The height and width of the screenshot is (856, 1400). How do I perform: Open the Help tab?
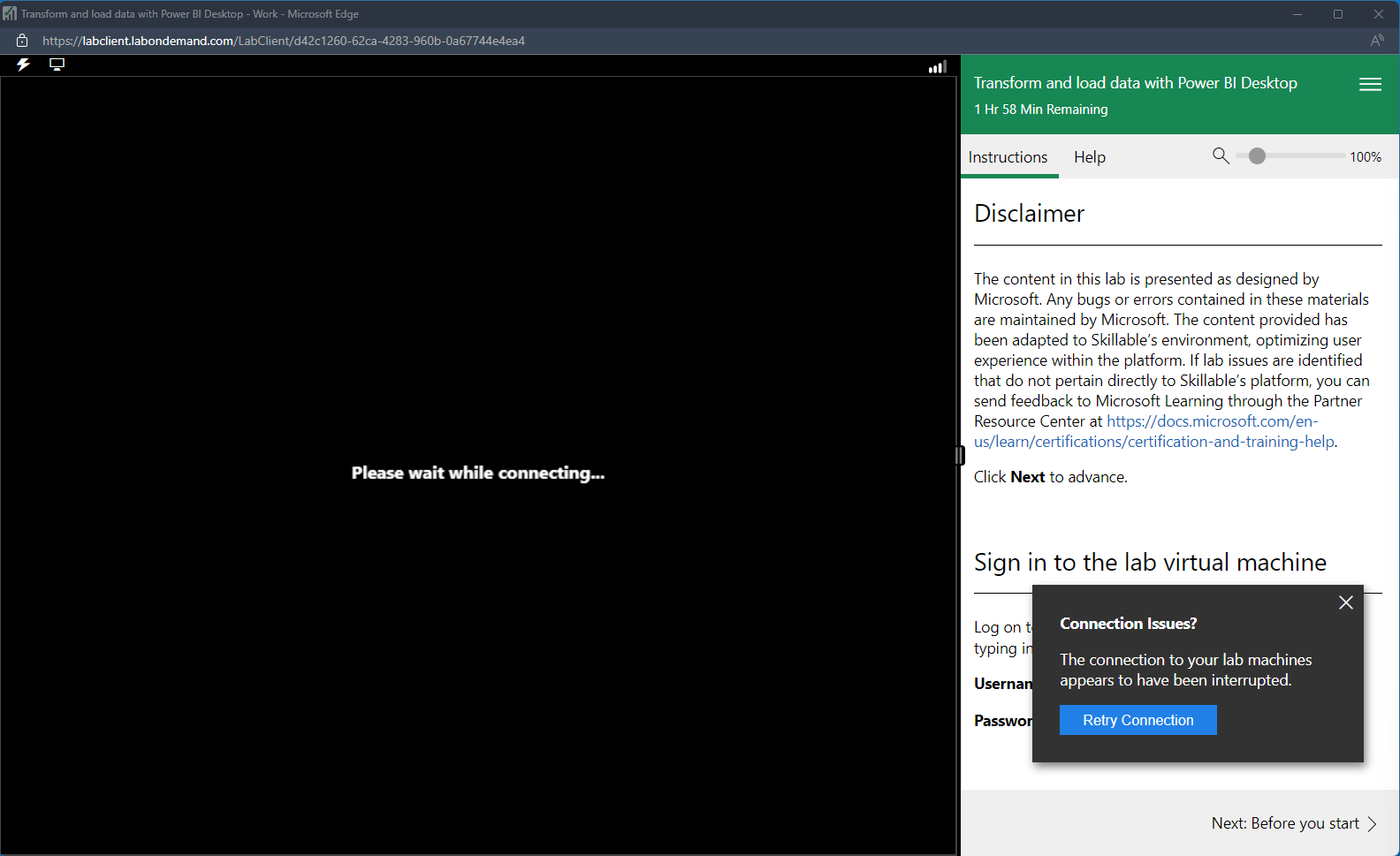pos(1090,157)
